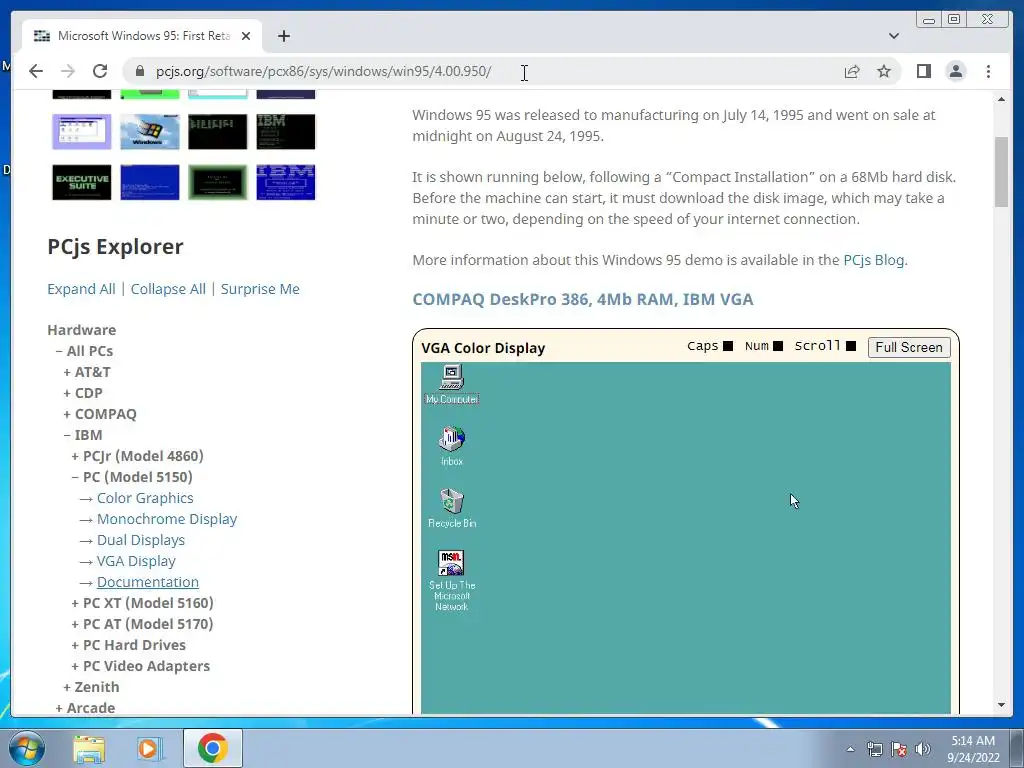The width and height of the screenshot is (1024, 768).
Task: Go back to the previous page
Action: click(36, 71)
